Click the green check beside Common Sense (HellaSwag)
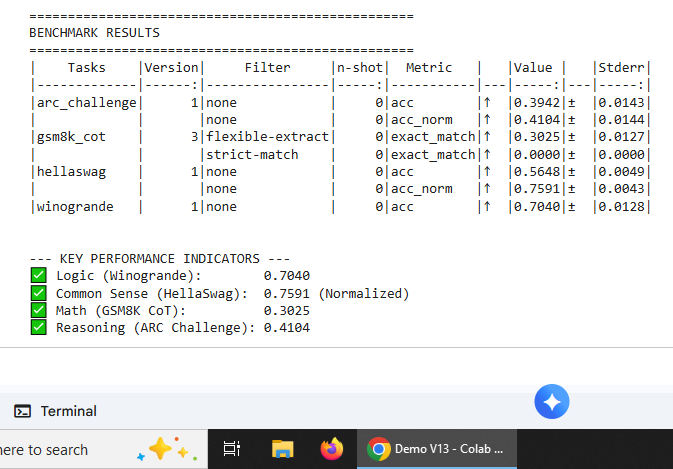 (39, 293)
